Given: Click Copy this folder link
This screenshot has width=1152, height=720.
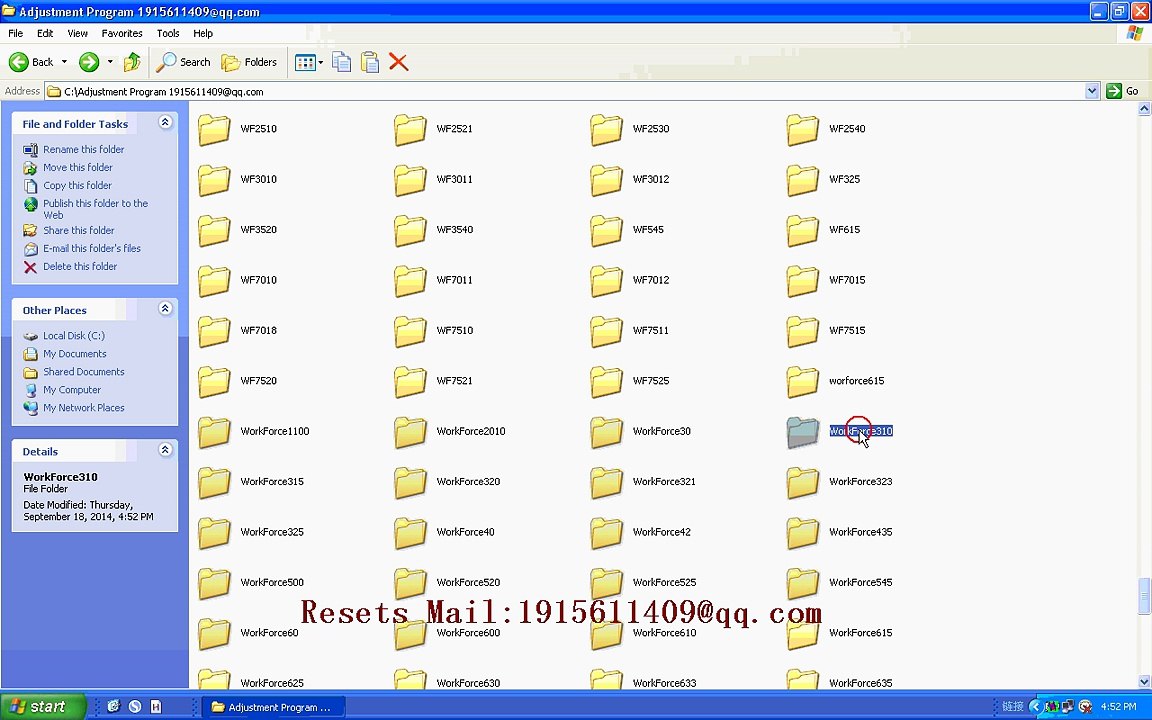Looking at the screenshot, I should coord(77,186).
